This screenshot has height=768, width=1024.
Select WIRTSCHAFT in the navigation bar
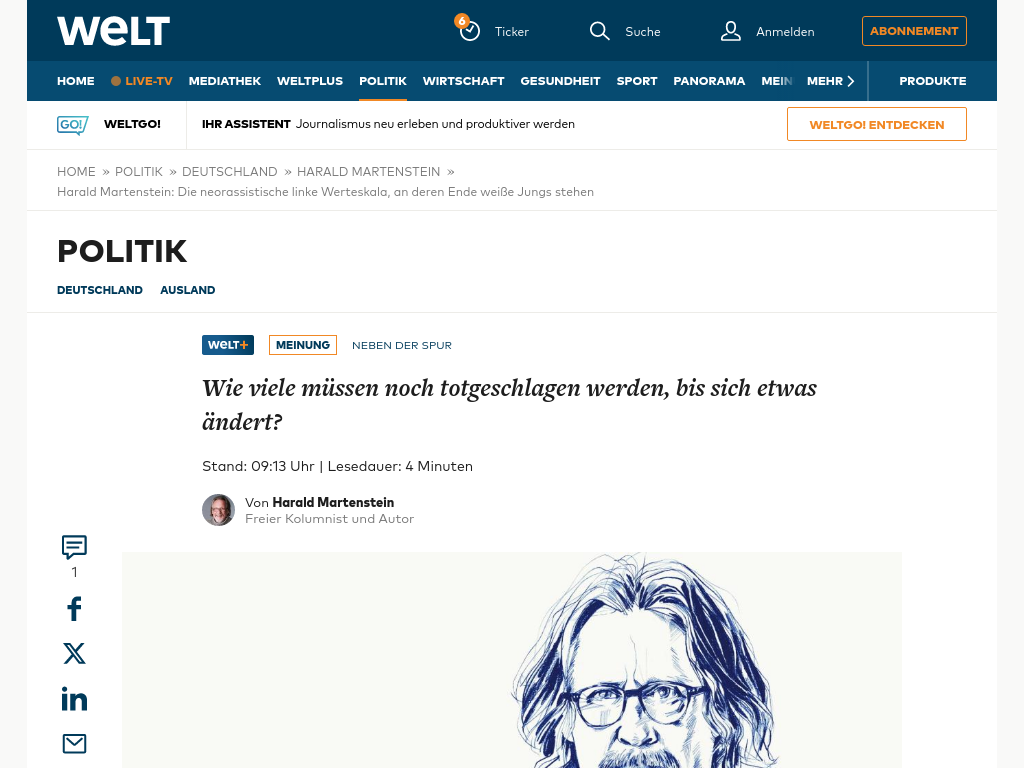(x=463, y=81)
